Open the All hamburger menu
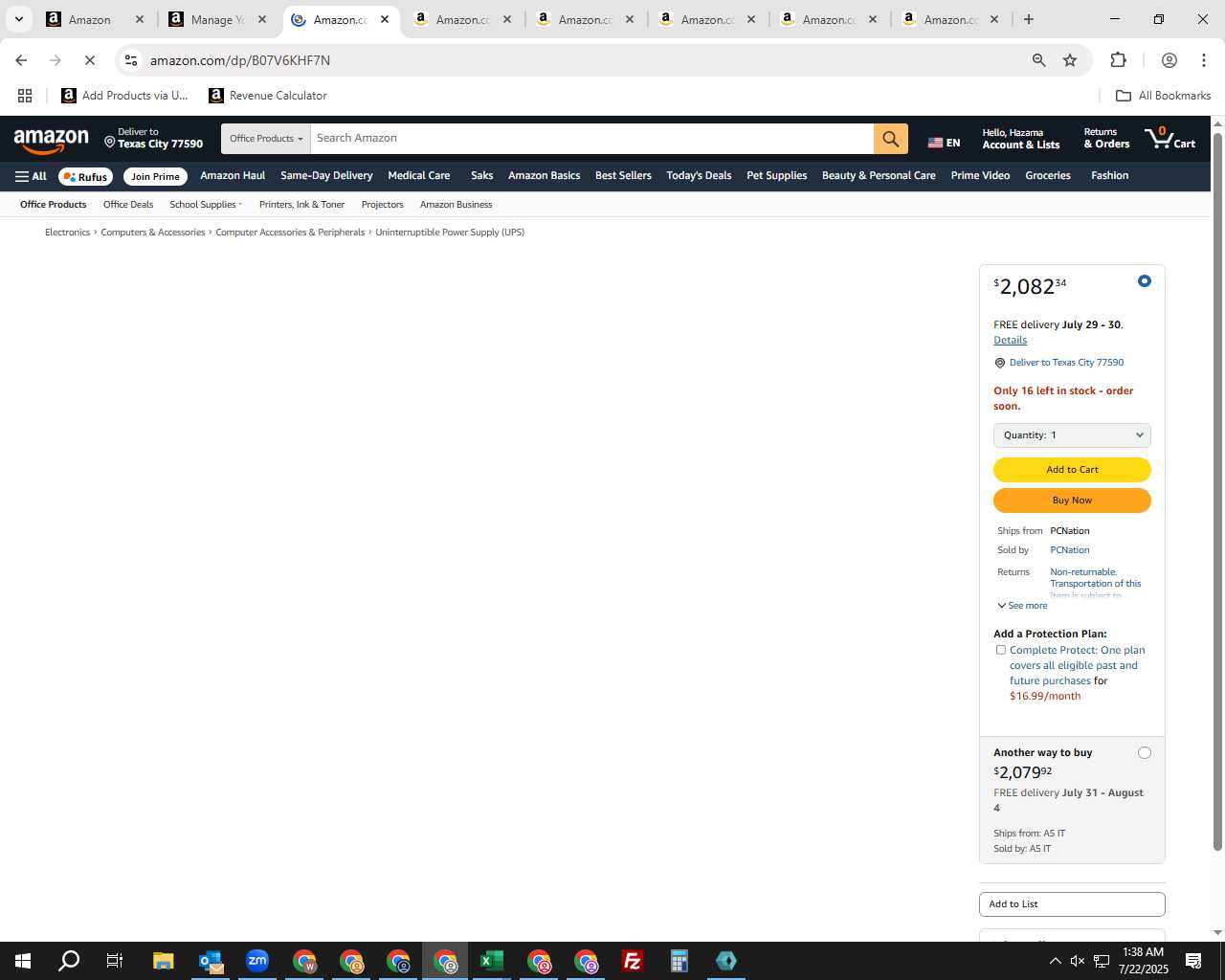Image resolution: width=1225 pixels, height=980 pixels. [31, 176]
